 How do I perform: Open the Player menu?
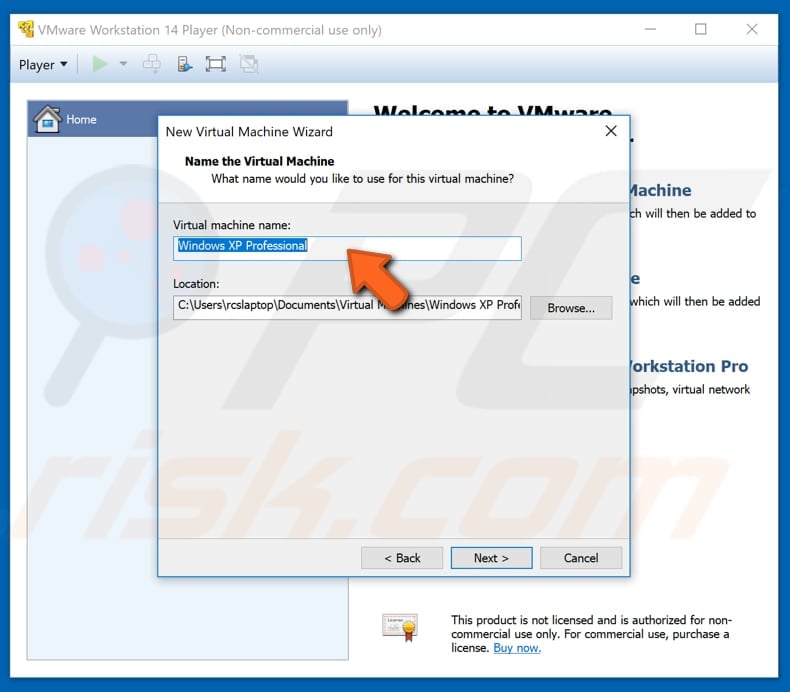point(43,65)
